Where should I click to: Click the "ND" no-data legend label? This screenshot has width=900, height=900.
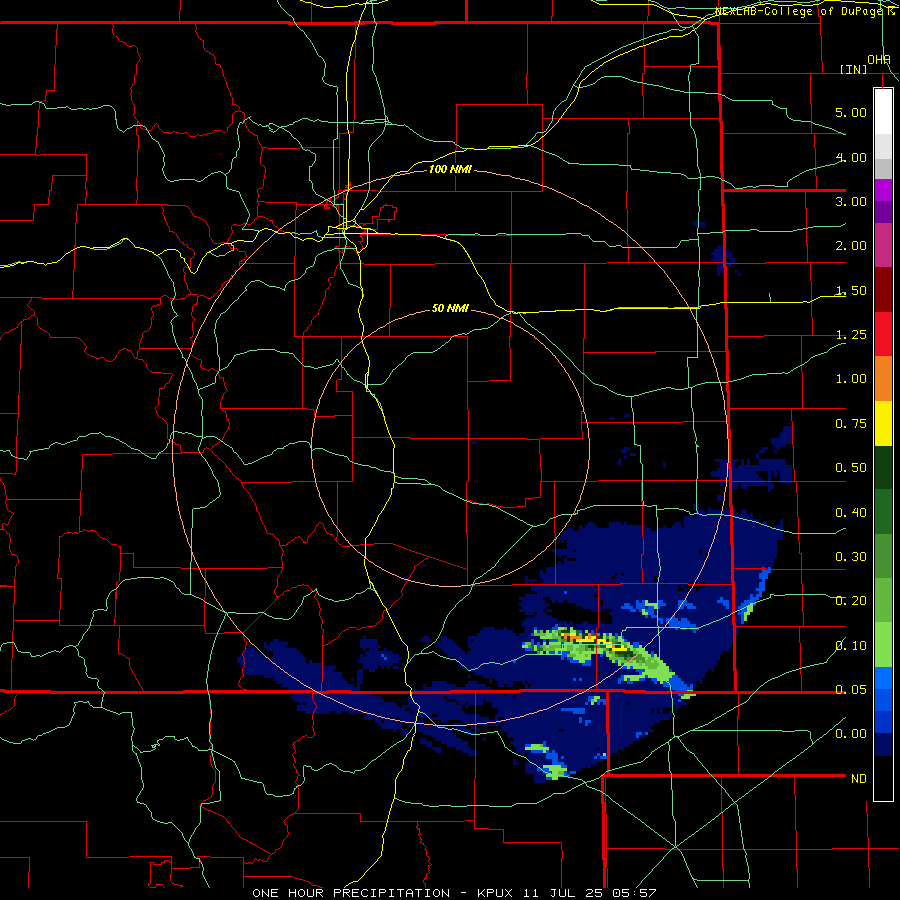pyautogui.click(x=859, y=779)
